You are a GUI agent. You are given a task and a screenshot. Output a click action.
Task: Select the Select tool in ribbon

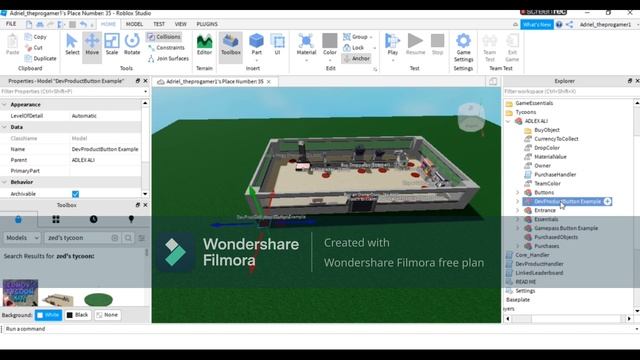click(x=72, y=44)
